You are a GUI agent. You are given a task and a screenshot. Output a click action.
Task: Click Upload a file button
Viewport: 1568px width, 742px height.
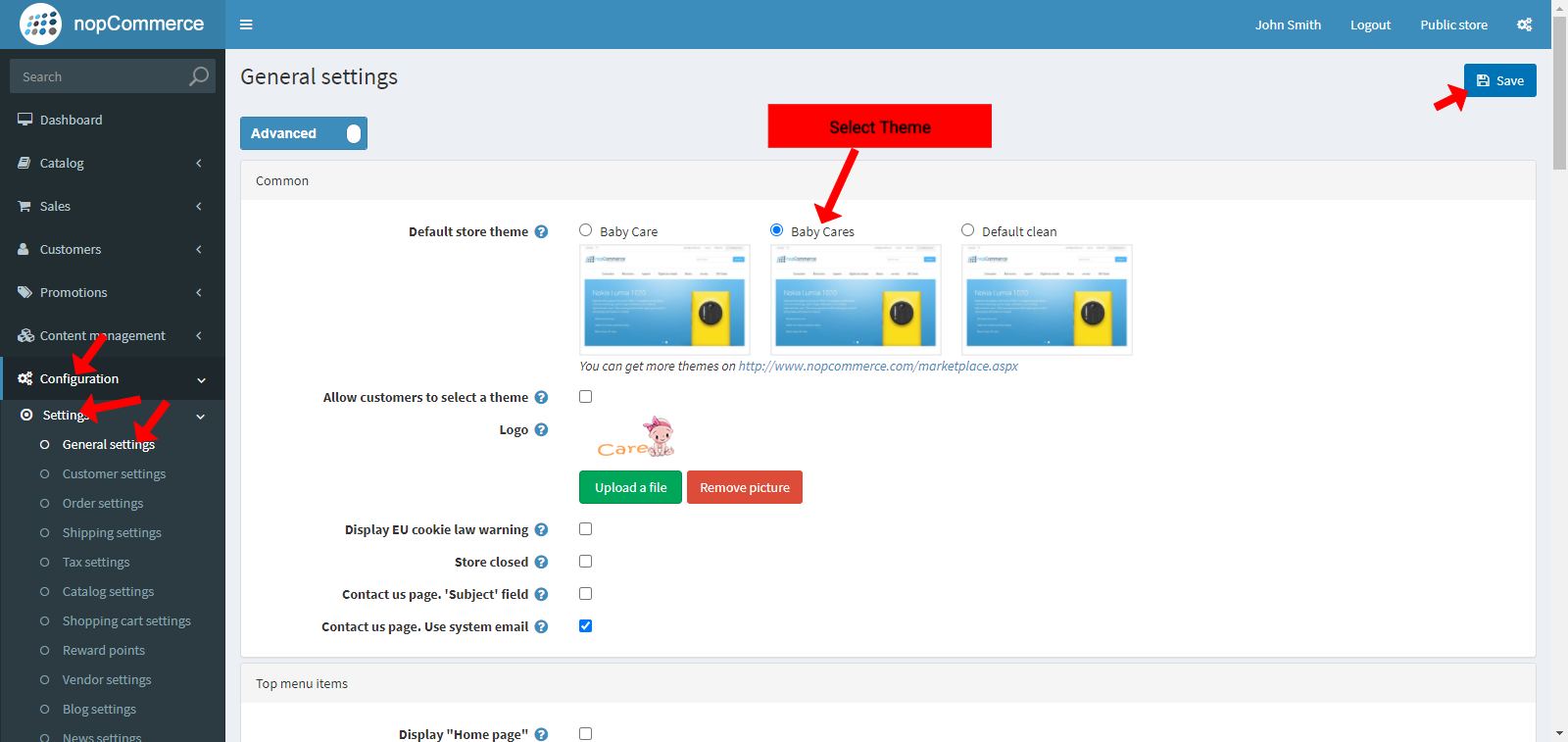(630, 487)
